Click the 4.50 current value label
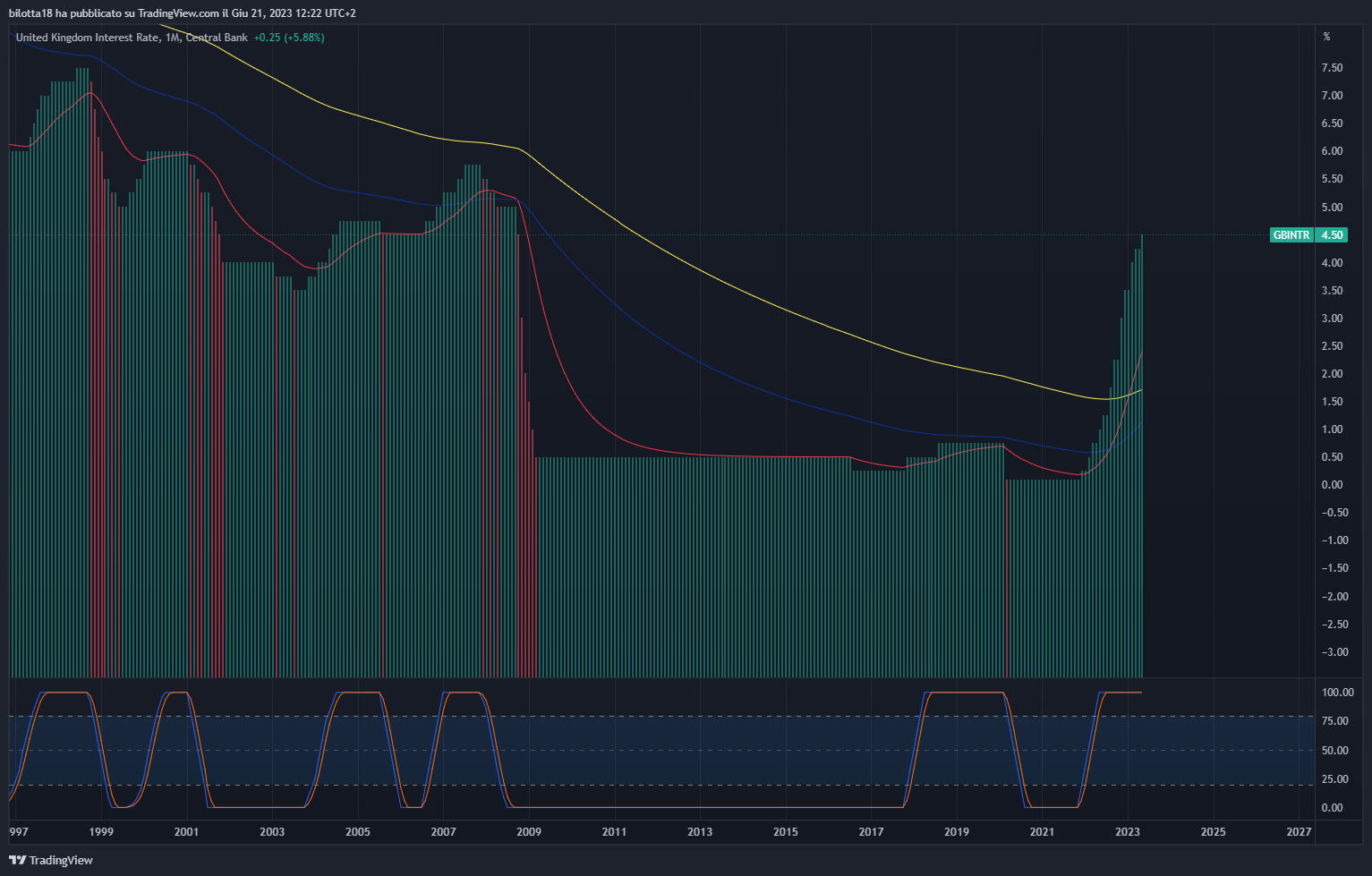This screenshot has height=876, width=1372. [x=1332, y=235]
